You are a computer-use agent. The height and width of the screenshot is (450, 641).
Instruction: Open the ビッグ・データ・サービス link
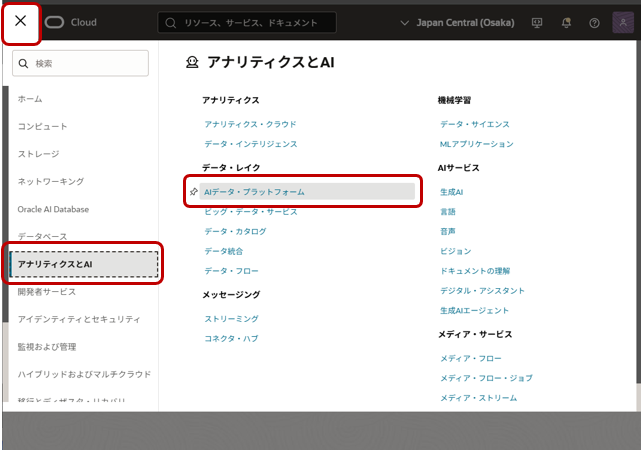(x=251, y=211)
